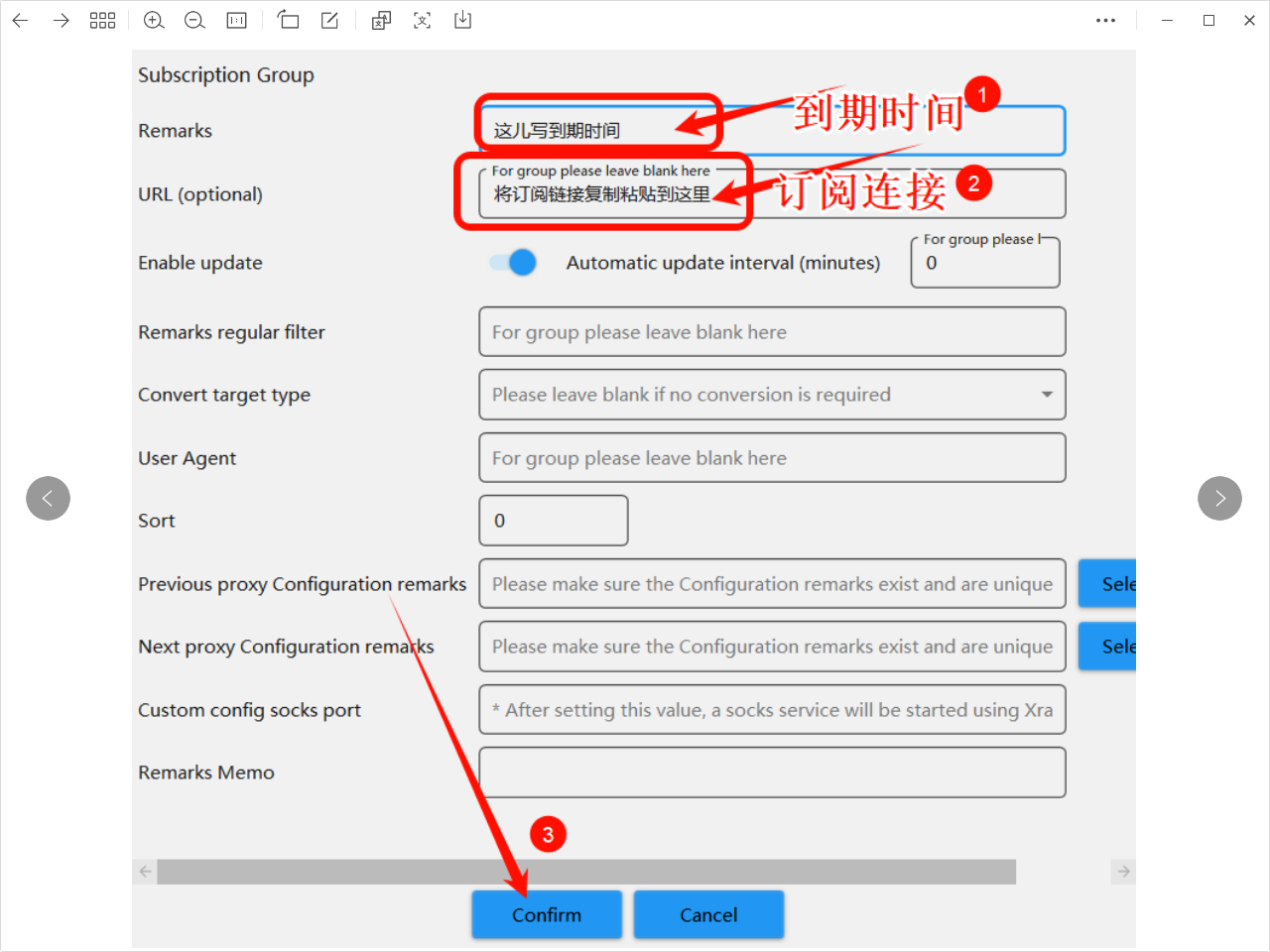Click the back arrow in the viewer toolbar
The image size is (1270, 952).
point(20,20)
